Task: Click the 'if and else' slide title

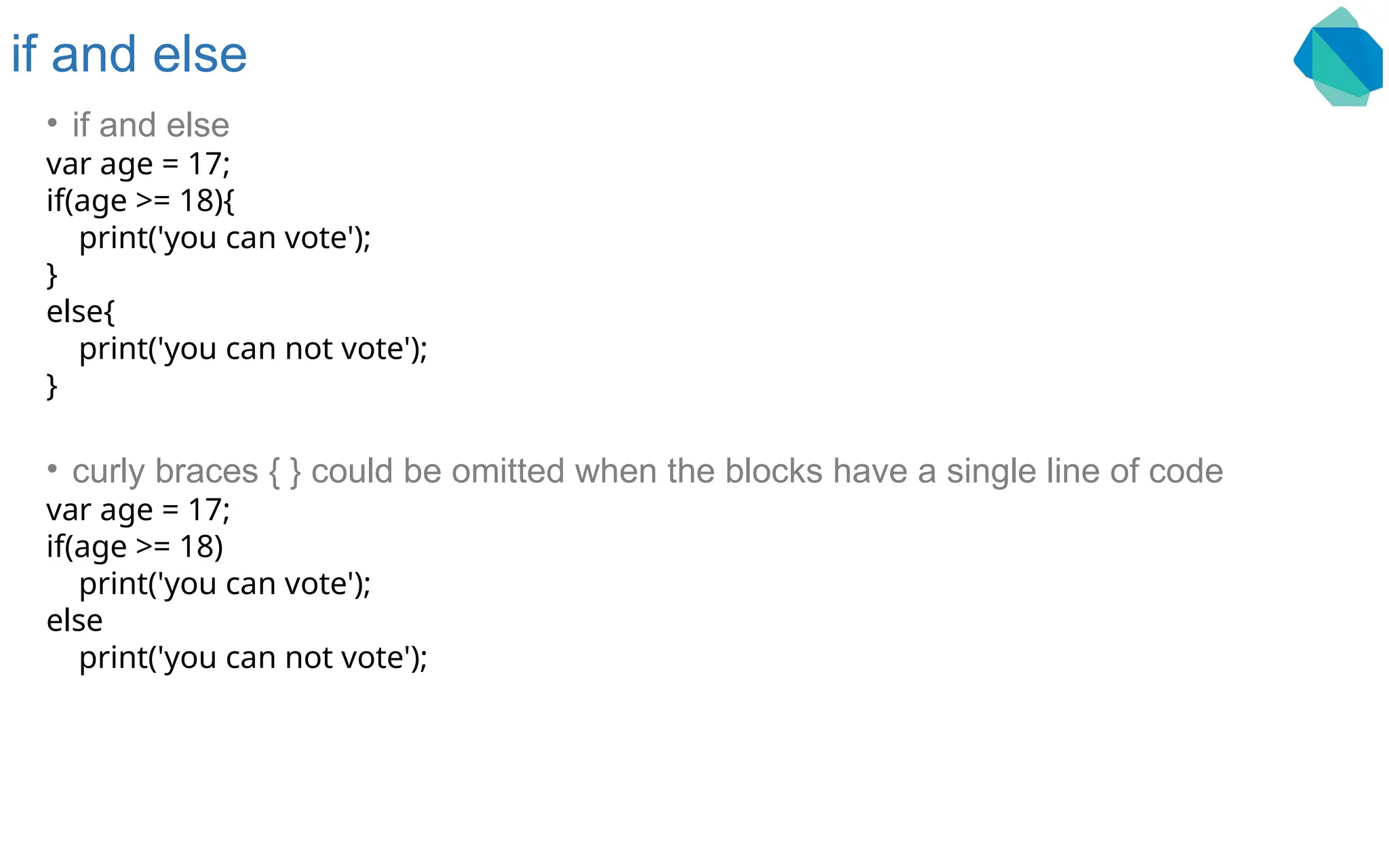Action: [130, 54]
